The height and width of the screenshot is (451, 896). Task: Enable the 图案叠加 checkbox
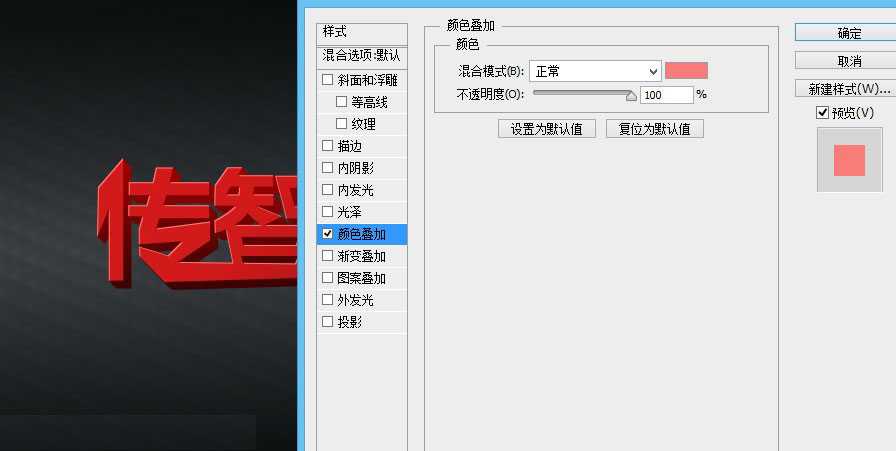click(327, 277)
